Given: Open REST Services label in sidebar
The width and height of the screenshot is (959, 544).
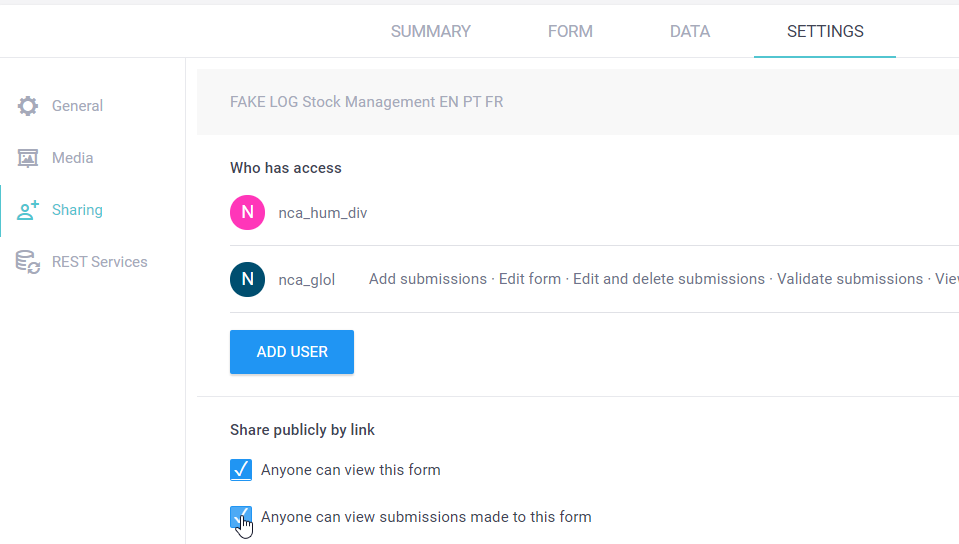Looking at the screenshot, I should 100,262.
